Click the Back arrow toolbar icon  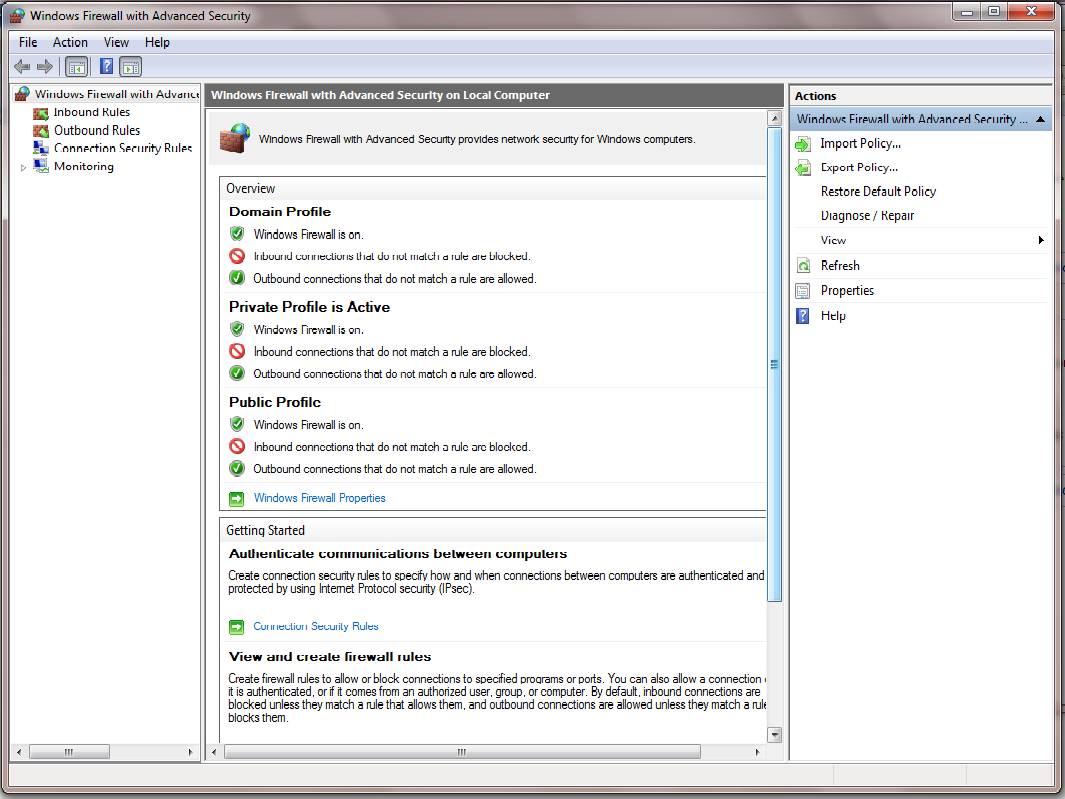22,67
